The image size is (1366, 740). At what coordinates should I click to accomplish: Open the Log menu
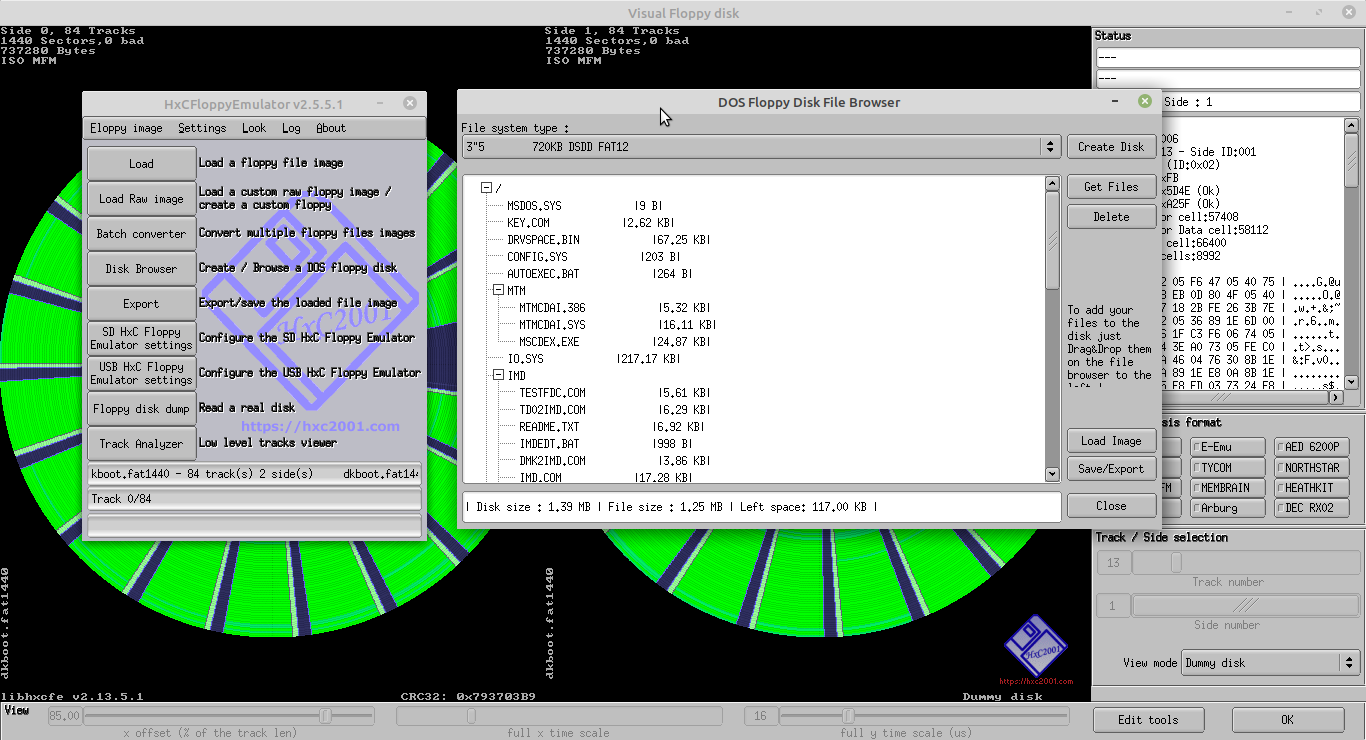point(291,128)
